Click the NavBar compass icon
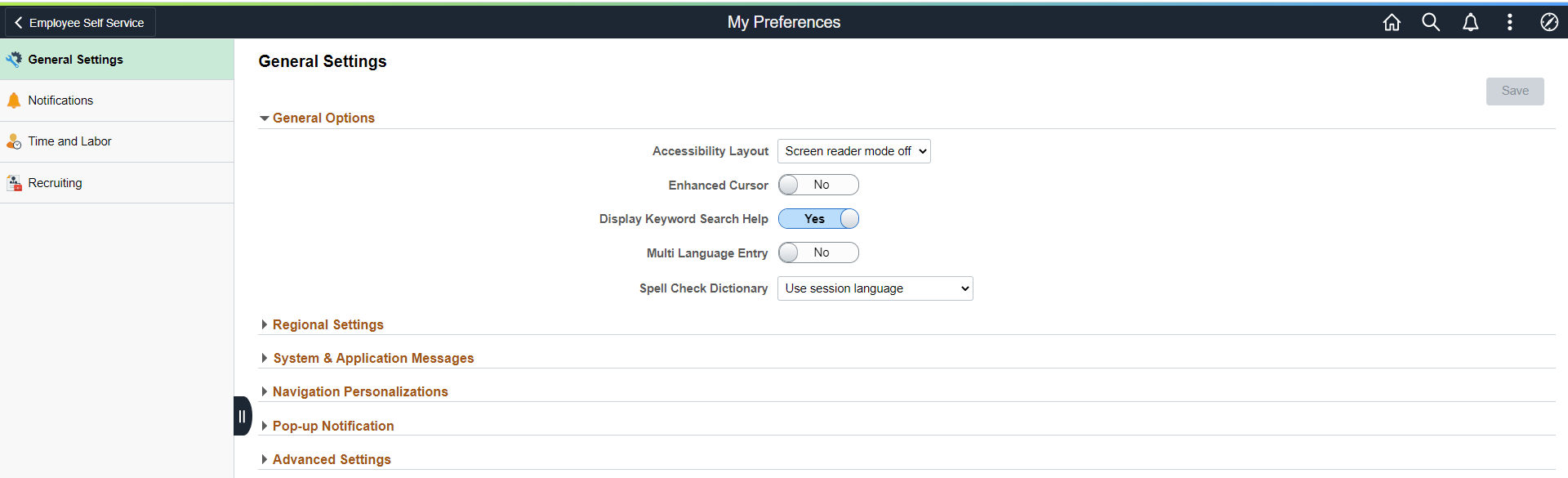The image size is (1568, 478). point(1549,23)
